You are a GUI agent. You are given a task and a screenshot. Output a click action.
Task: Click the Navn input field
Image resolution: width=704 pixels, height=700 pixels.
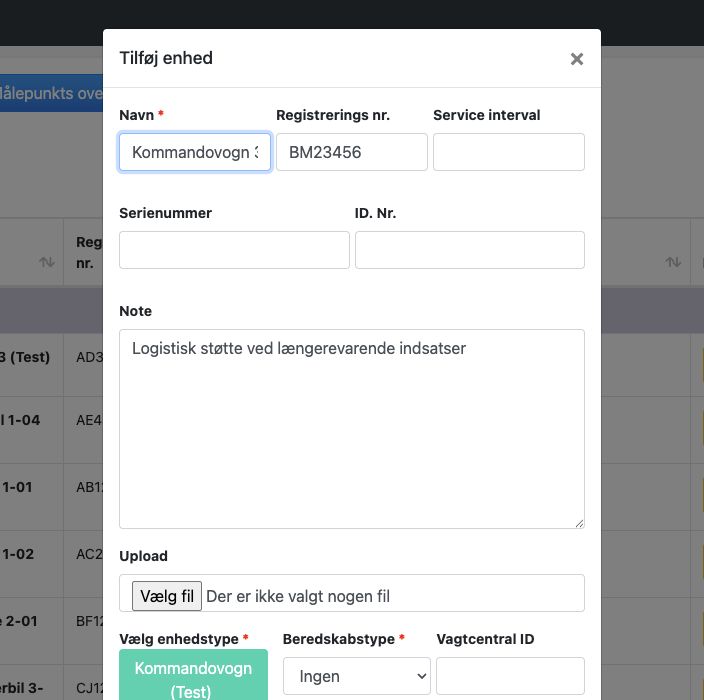[195, 152]
